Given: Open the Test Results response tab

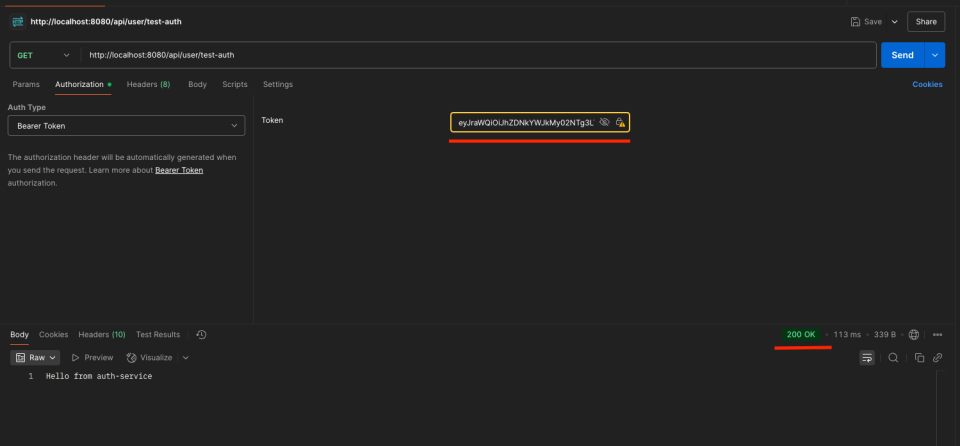Looking at the screenshot, I should 158,334.
